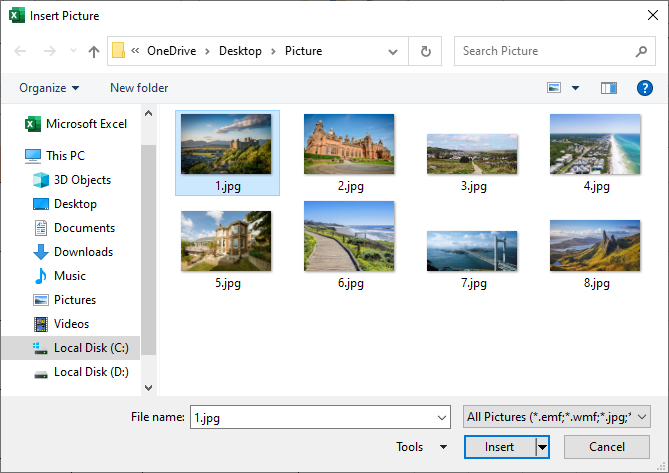This screenshot has width=669, height=473.
Task: Open Downloads folder in navigation pane
Action: click(x=83, y=252)
